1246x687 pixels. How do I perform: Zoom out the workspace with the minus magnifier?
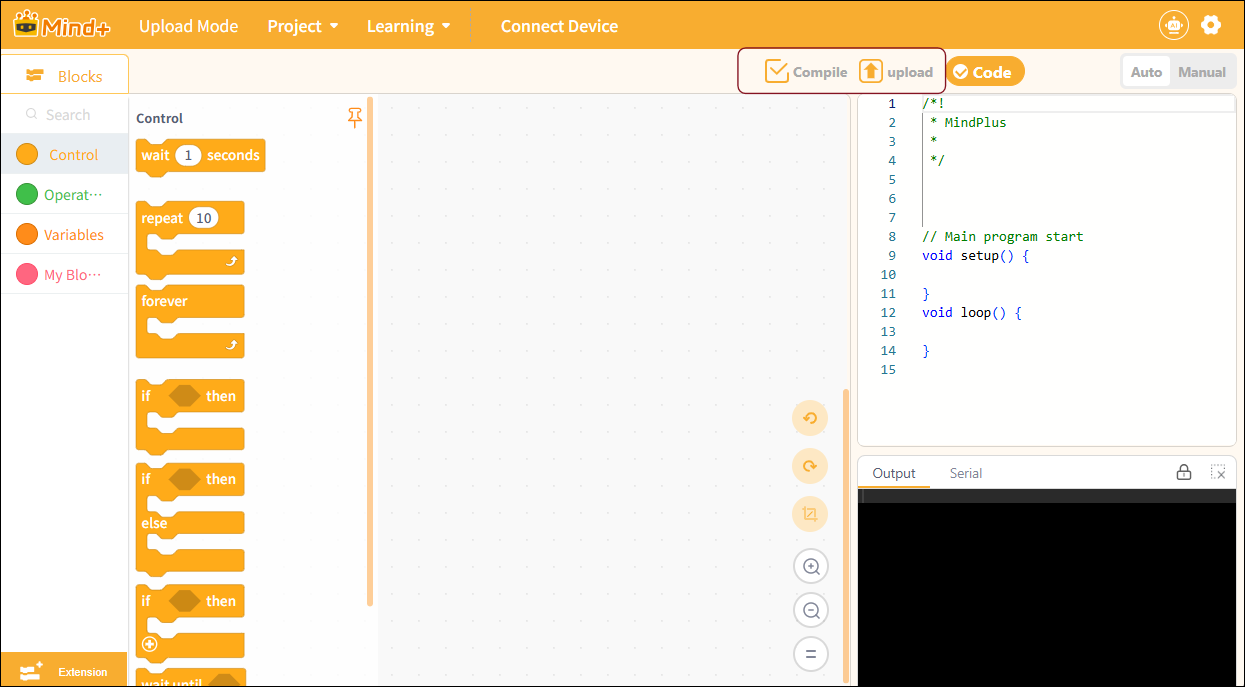point(811,610)
